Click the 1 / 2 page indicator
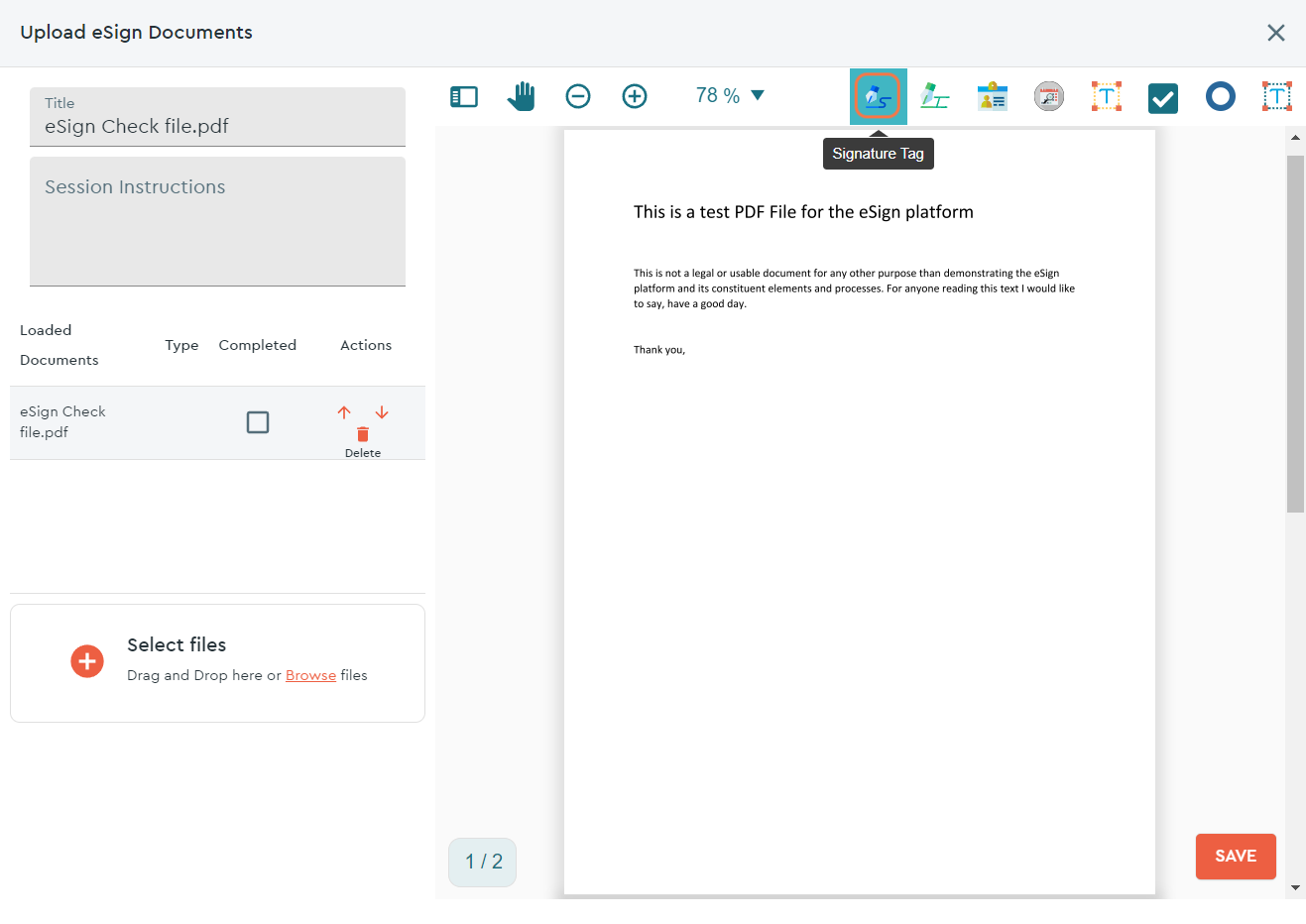1306x924 pixels. 483,862
